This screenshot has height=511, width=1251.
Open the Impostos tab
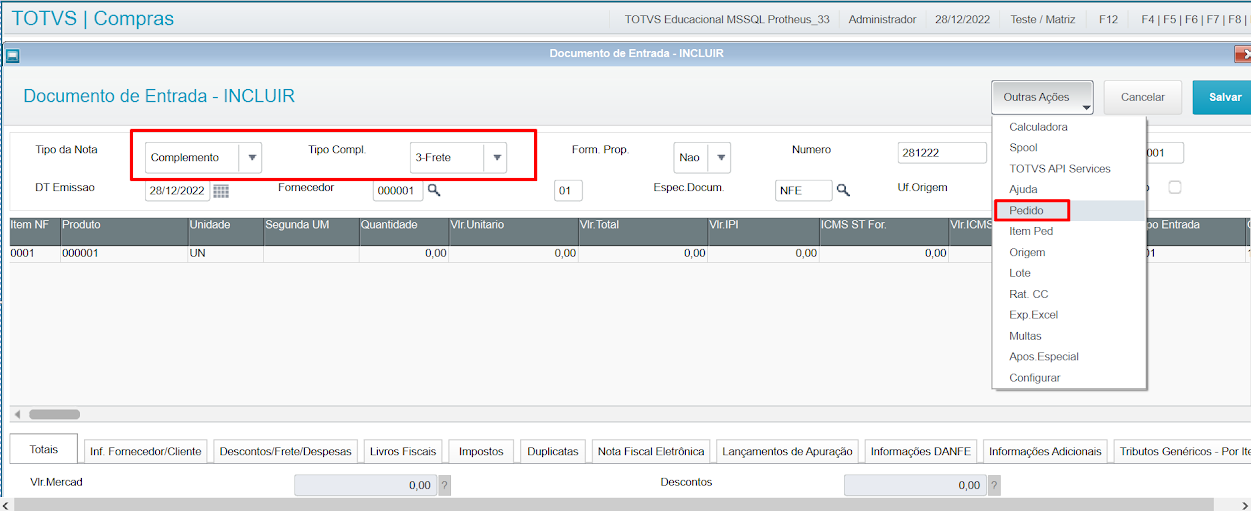click(481, 451)
